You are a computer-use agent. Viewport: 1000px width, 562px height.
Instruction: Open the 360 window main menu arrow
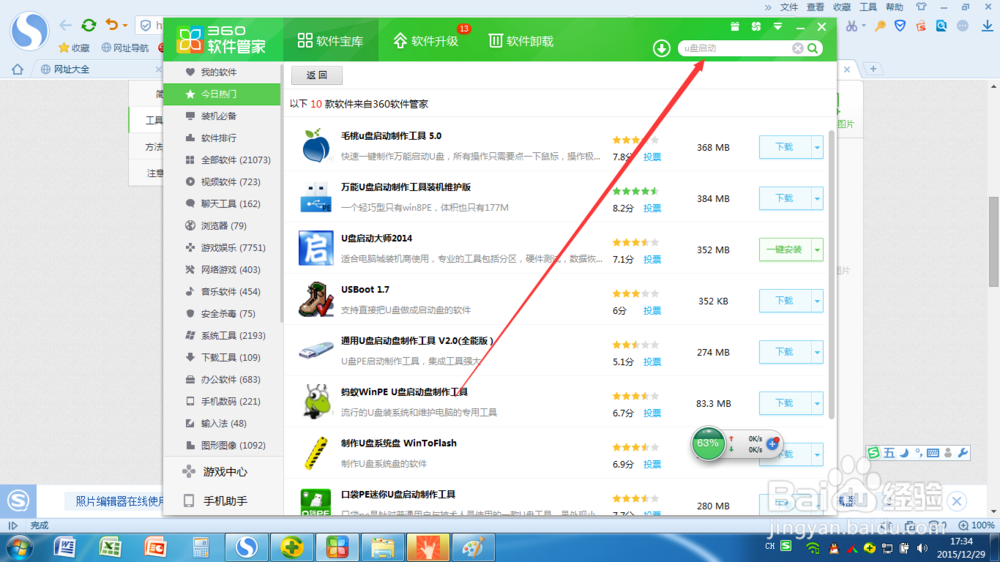tap(777, 27)
